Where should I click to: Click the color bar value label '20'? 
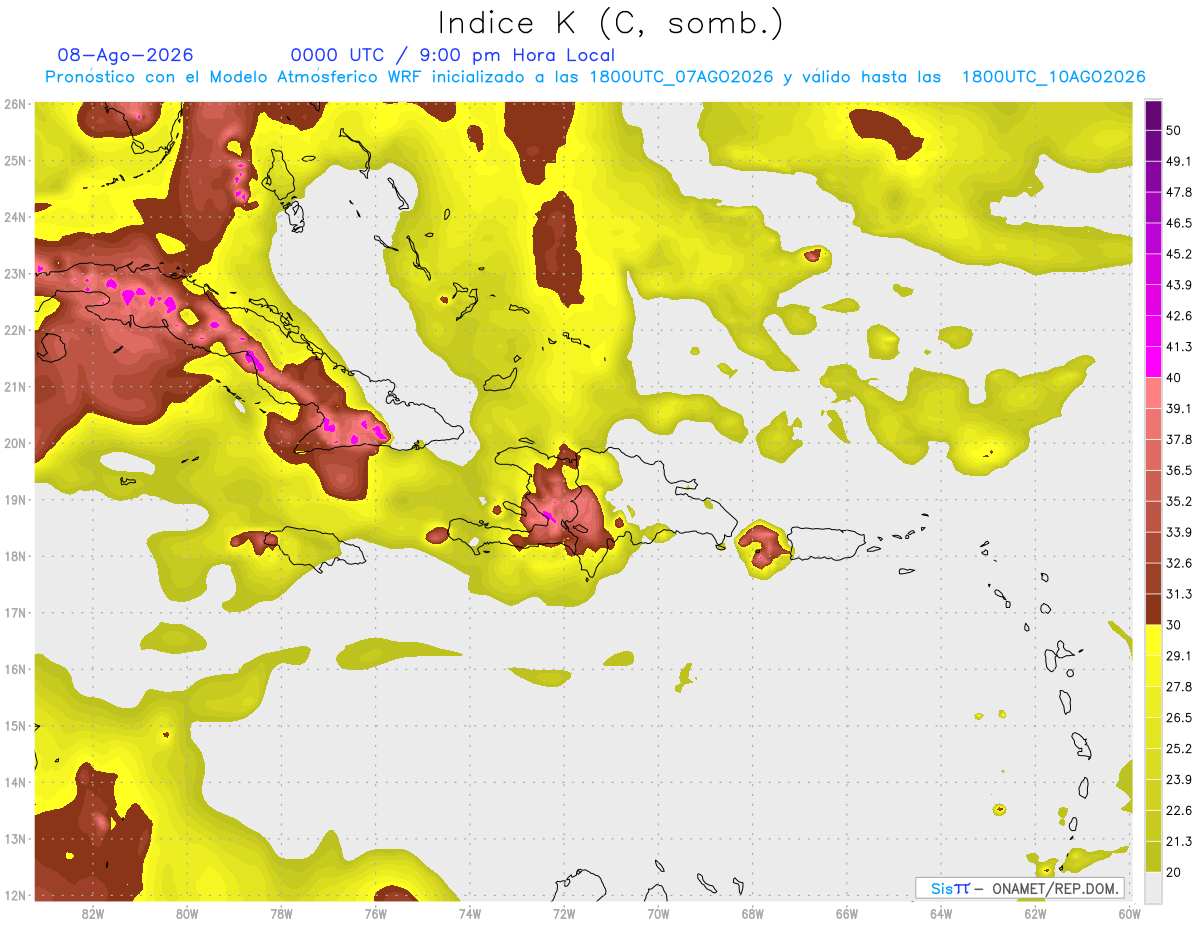coord(1174,872)
